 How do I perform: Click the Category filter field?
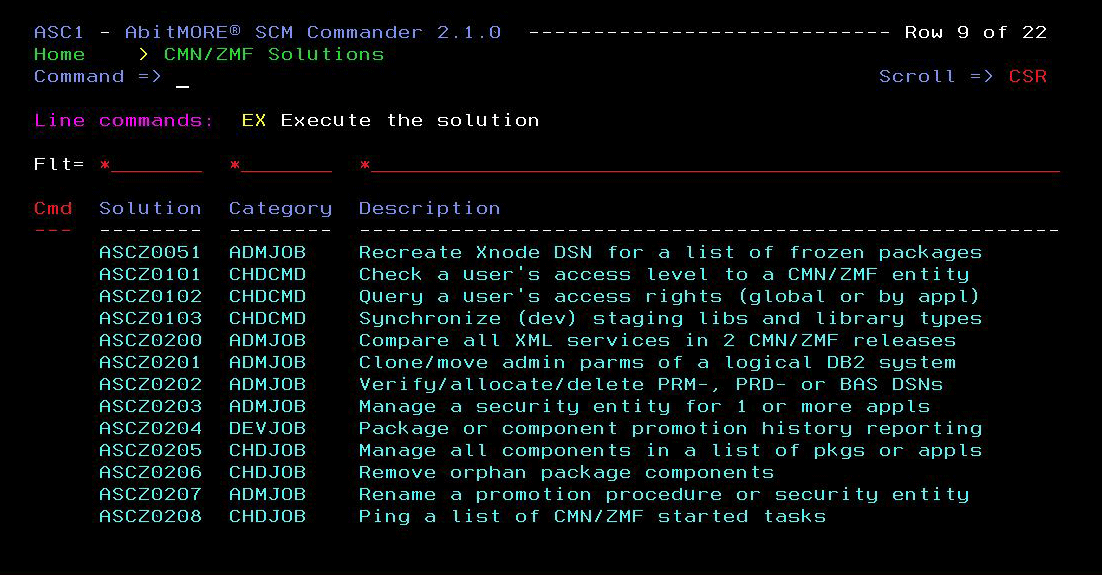(x=280, y=164)
